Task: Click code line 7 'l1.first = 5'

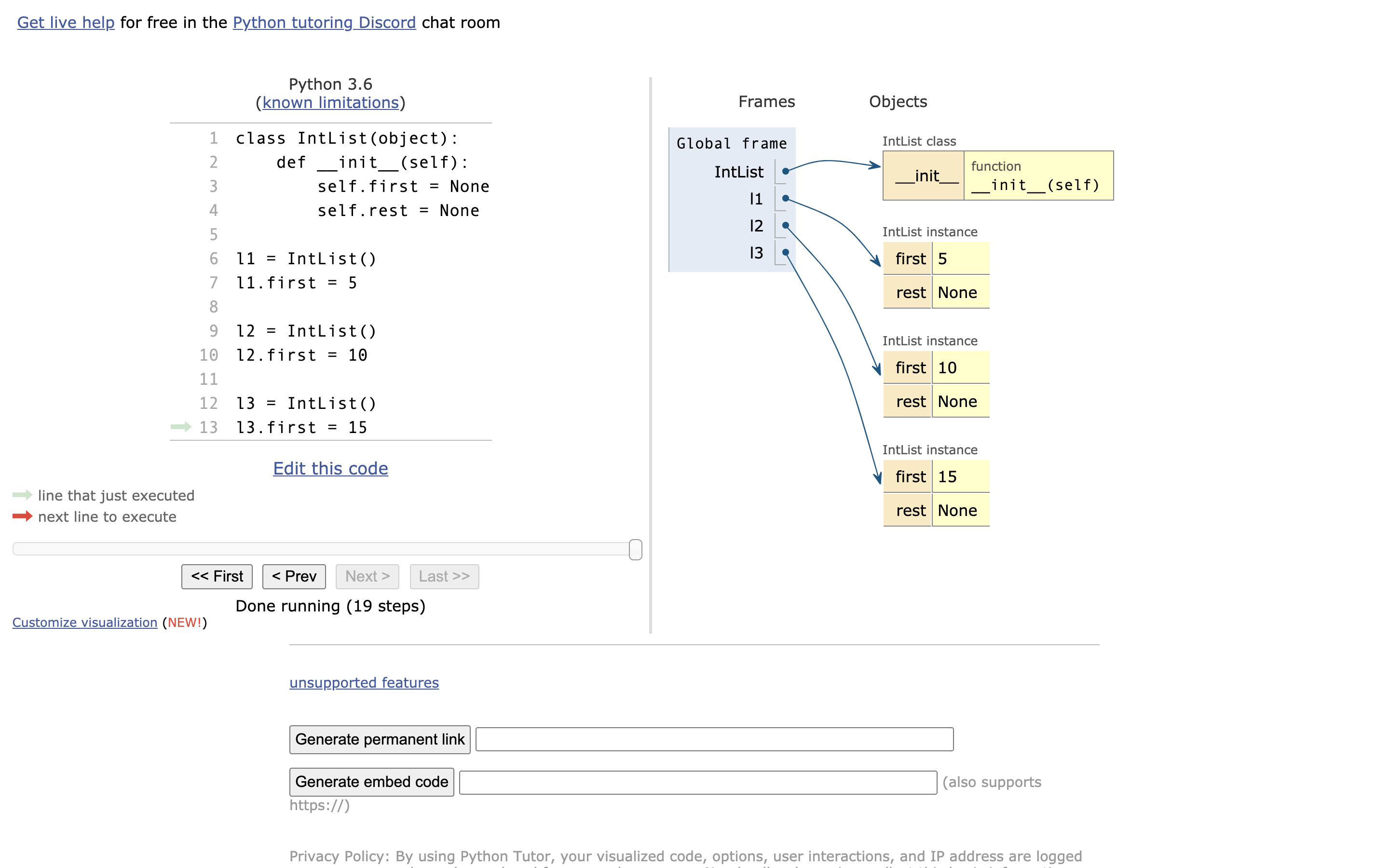Action: click(x=297, y=283)
